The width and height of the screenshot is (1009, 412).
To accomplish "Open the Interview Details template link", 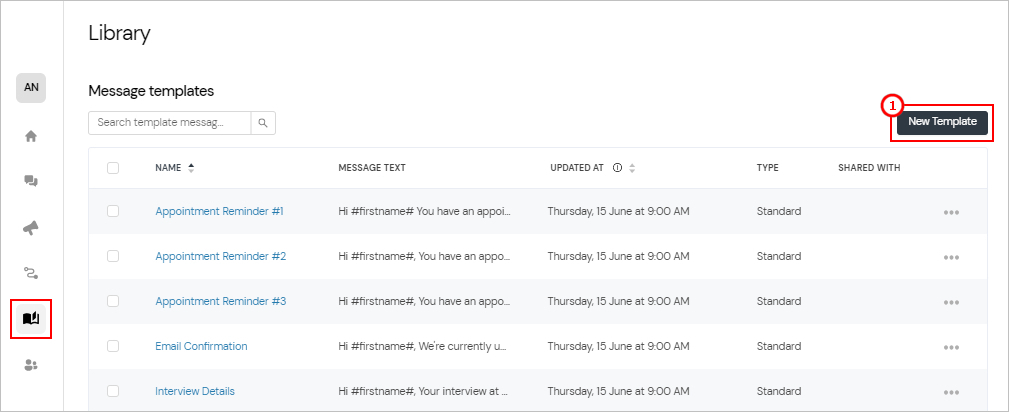I will click(195, 391).
